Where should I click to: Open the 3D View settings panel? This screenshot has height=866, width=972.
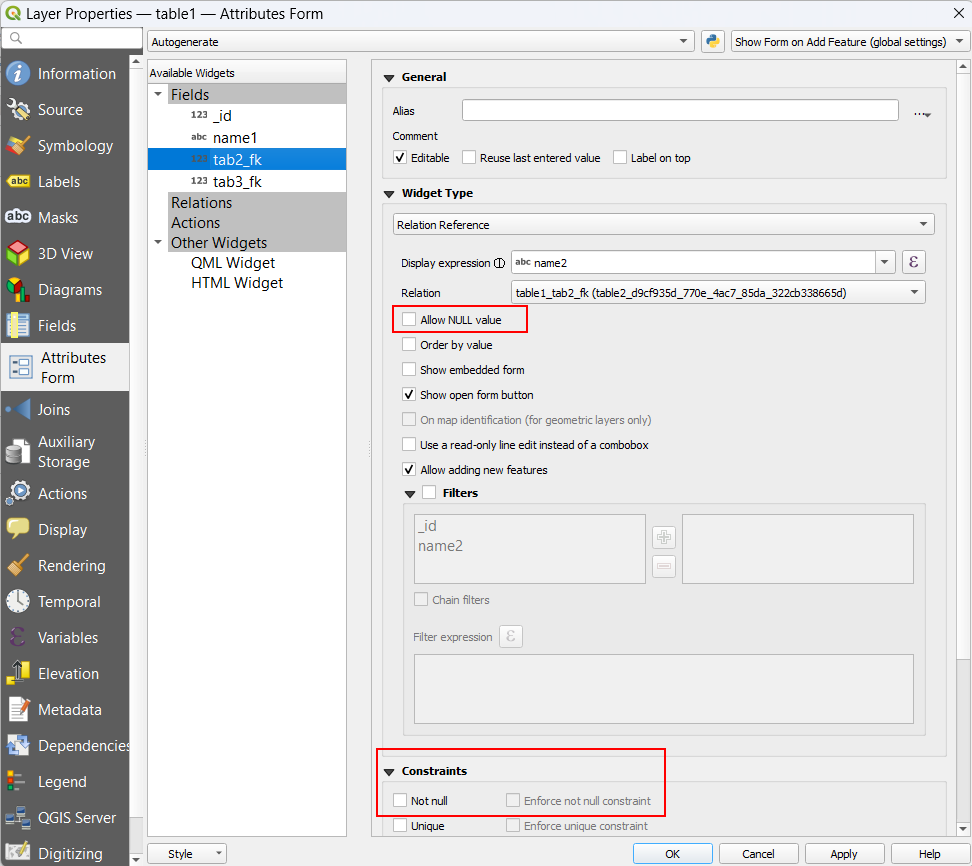[64, 253]
